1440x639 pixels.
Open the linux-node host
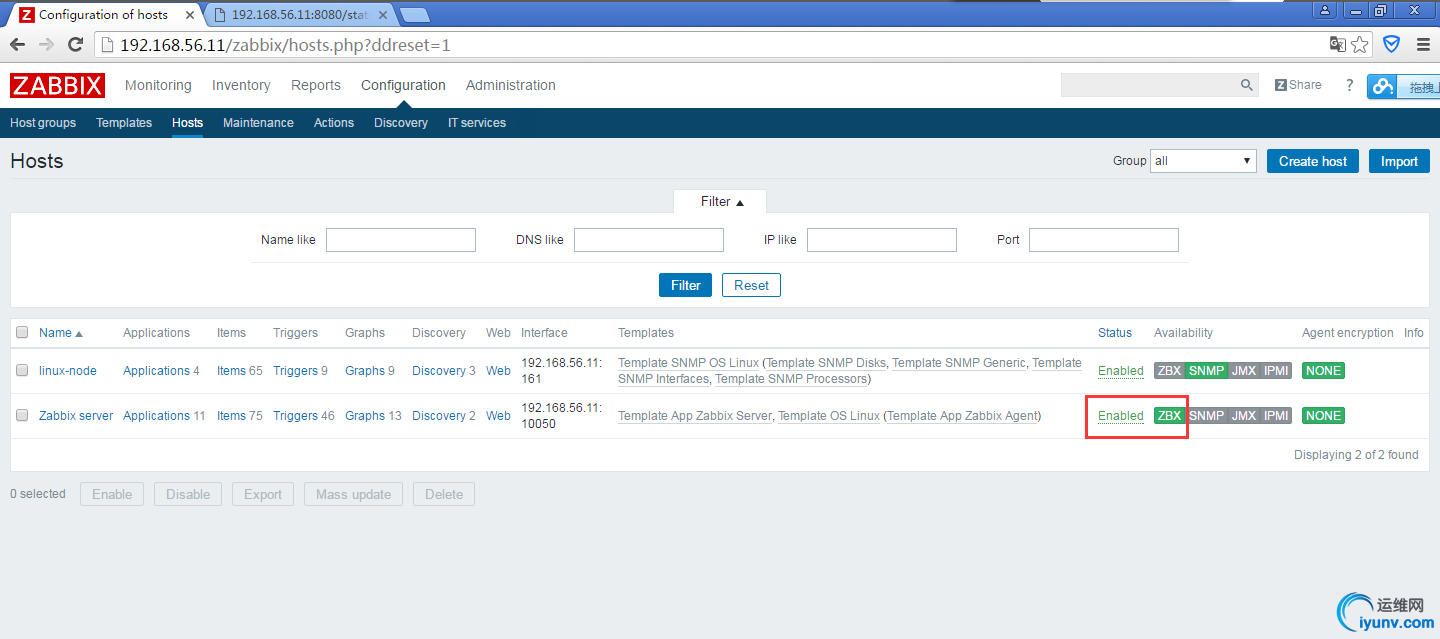click(68, 371)
